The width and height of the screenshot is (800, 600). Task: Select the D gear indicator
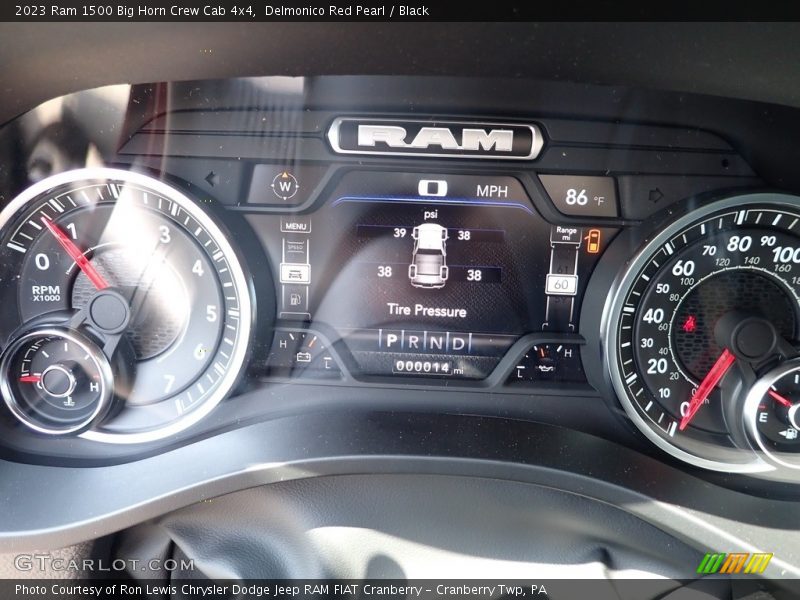click(456, 342)
